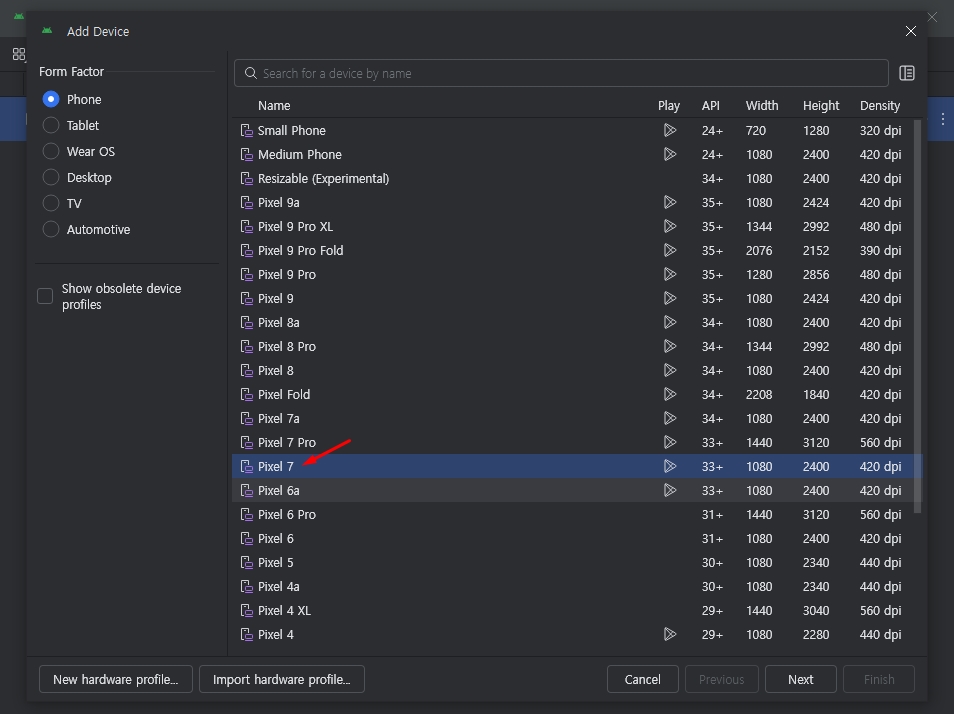Click the 390 dpi density value

880,251
